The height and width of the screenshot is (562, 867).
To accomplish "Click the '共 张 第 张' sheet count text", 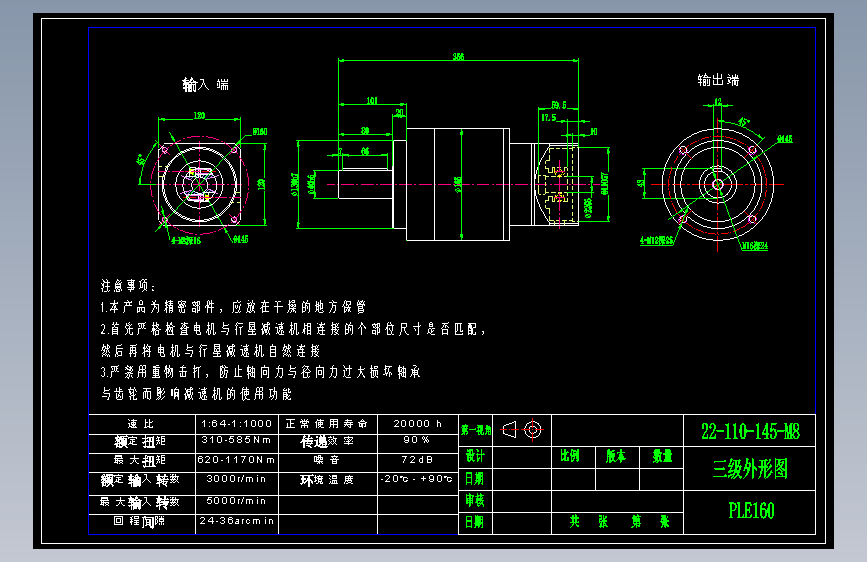I will tap(619, 521).
